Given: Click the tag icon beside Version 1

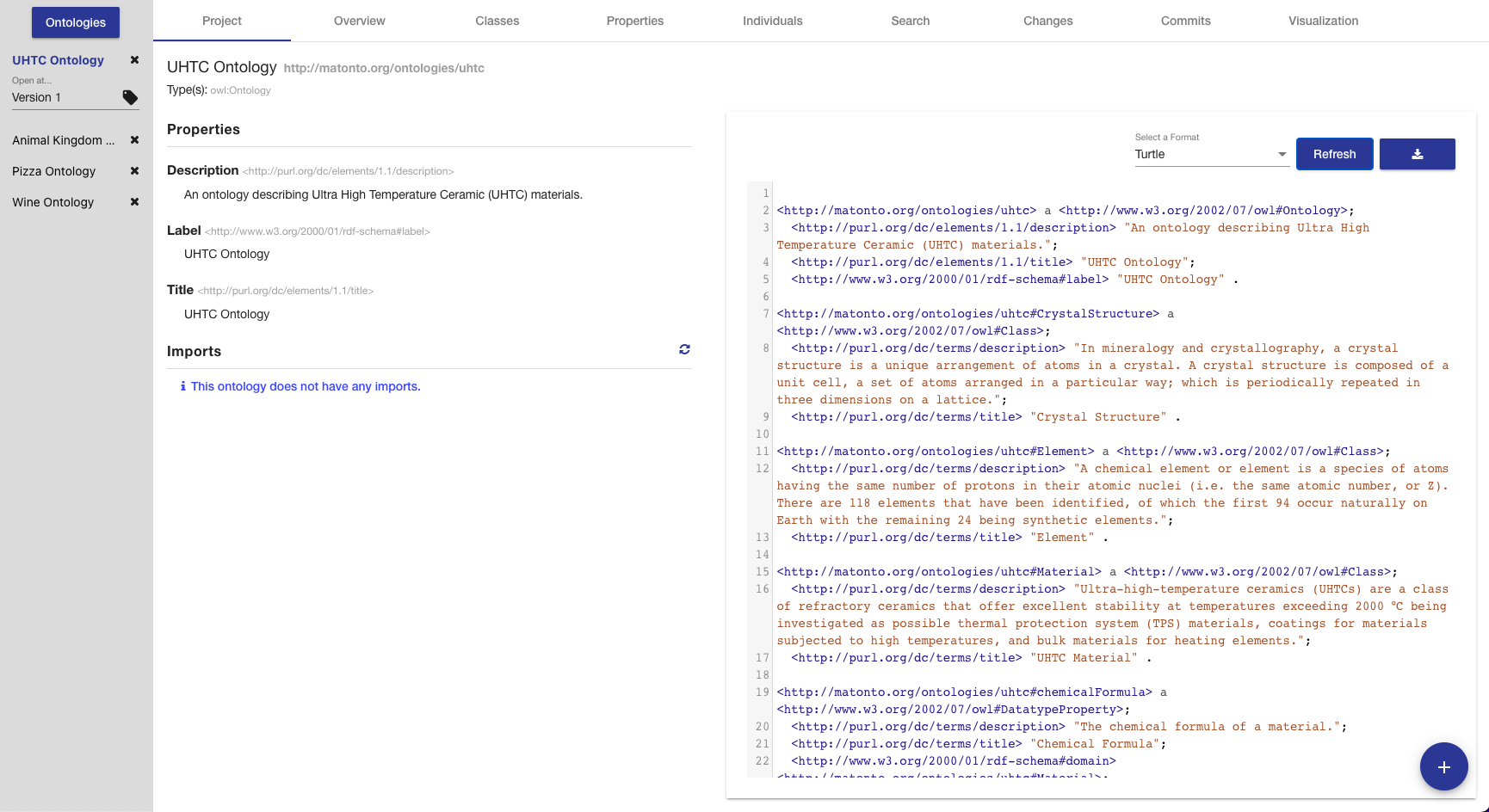Looking at the screenshot, I should 130,98.
